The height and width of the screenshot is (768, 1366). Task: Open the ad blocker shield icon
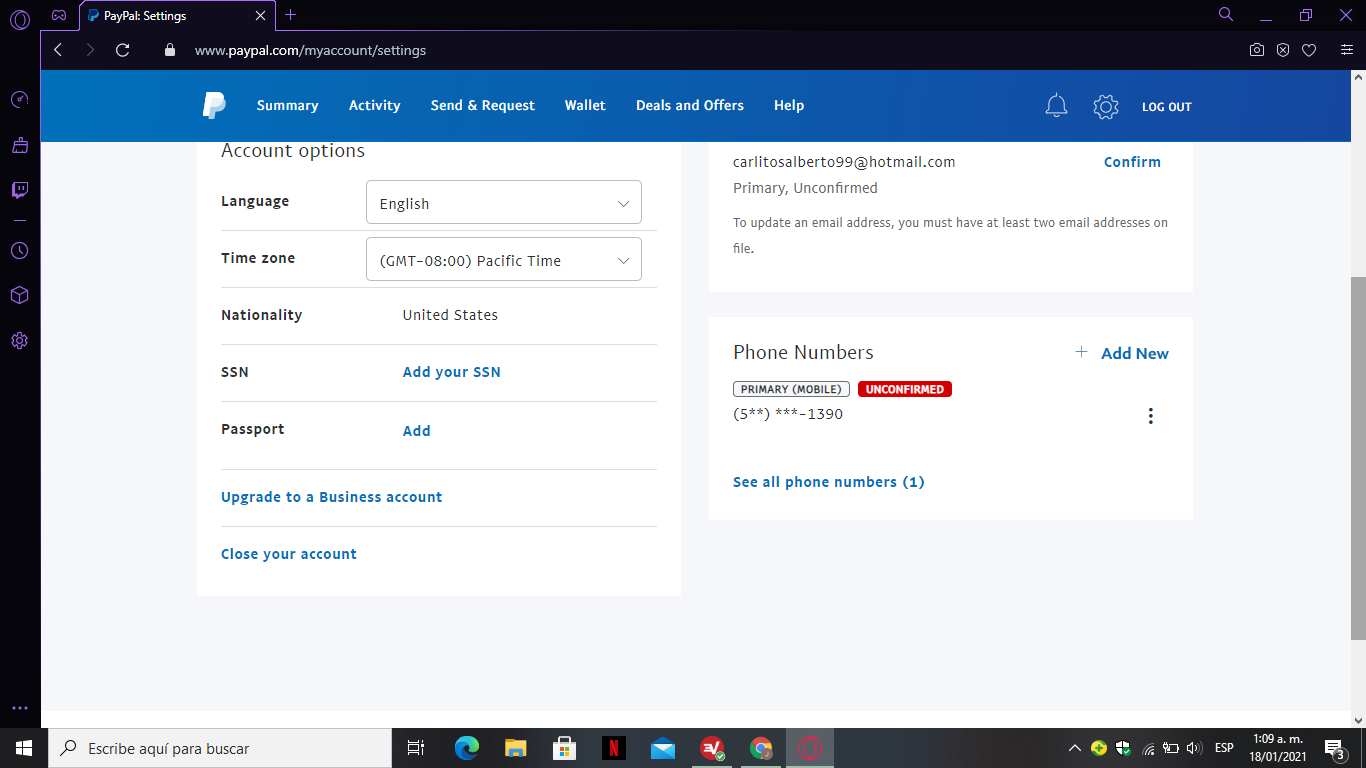tap(1283, 50)
